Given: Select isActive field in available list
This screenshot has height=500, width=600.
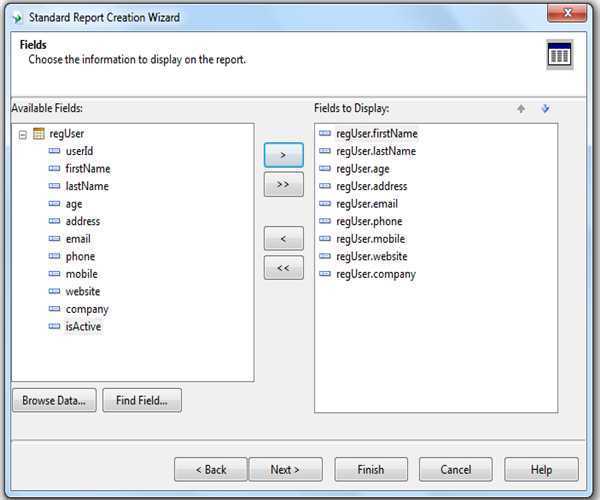Looking at the screenshot, I should coord(83,327).
